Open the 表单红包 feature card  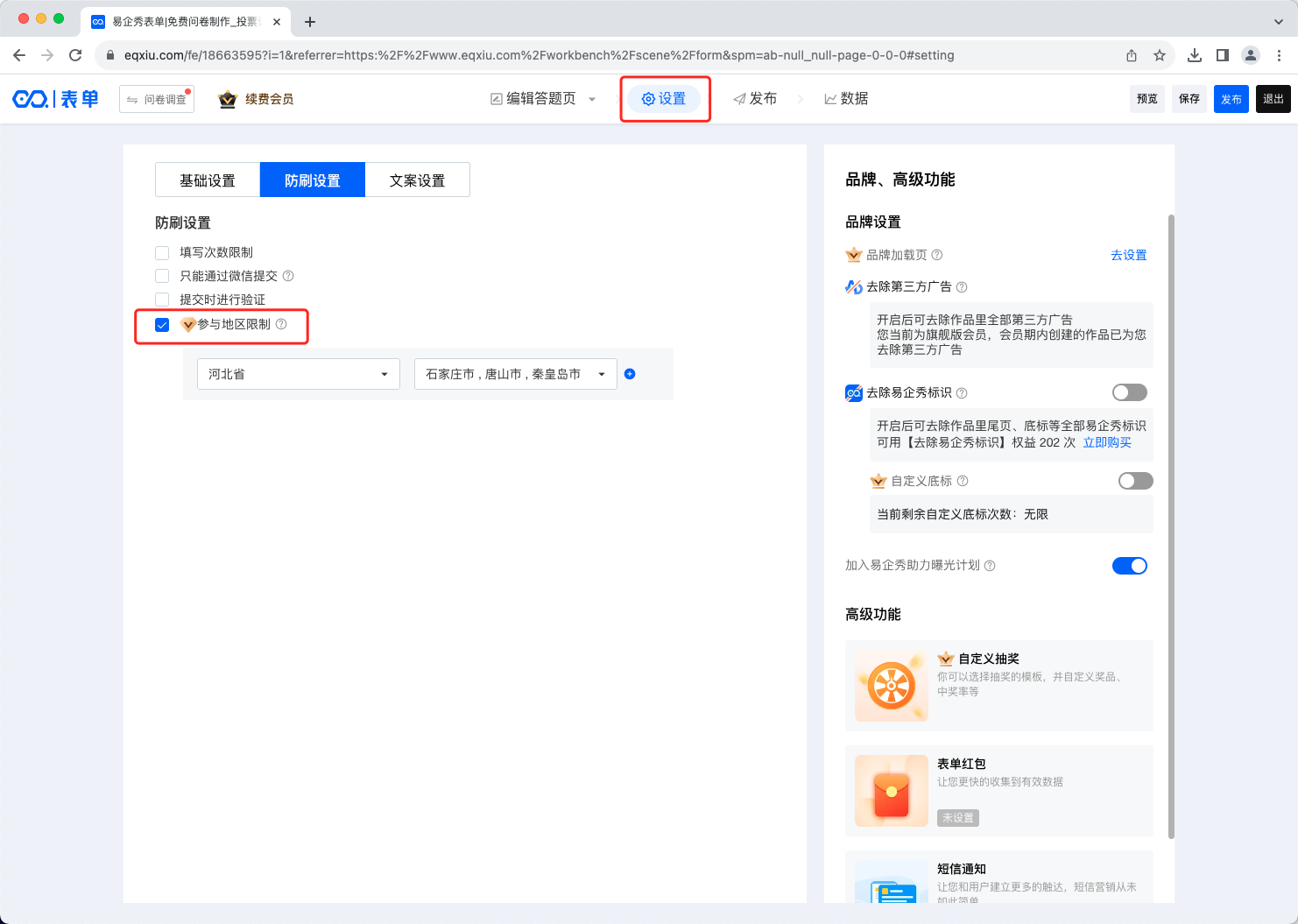tap(998, 791)
